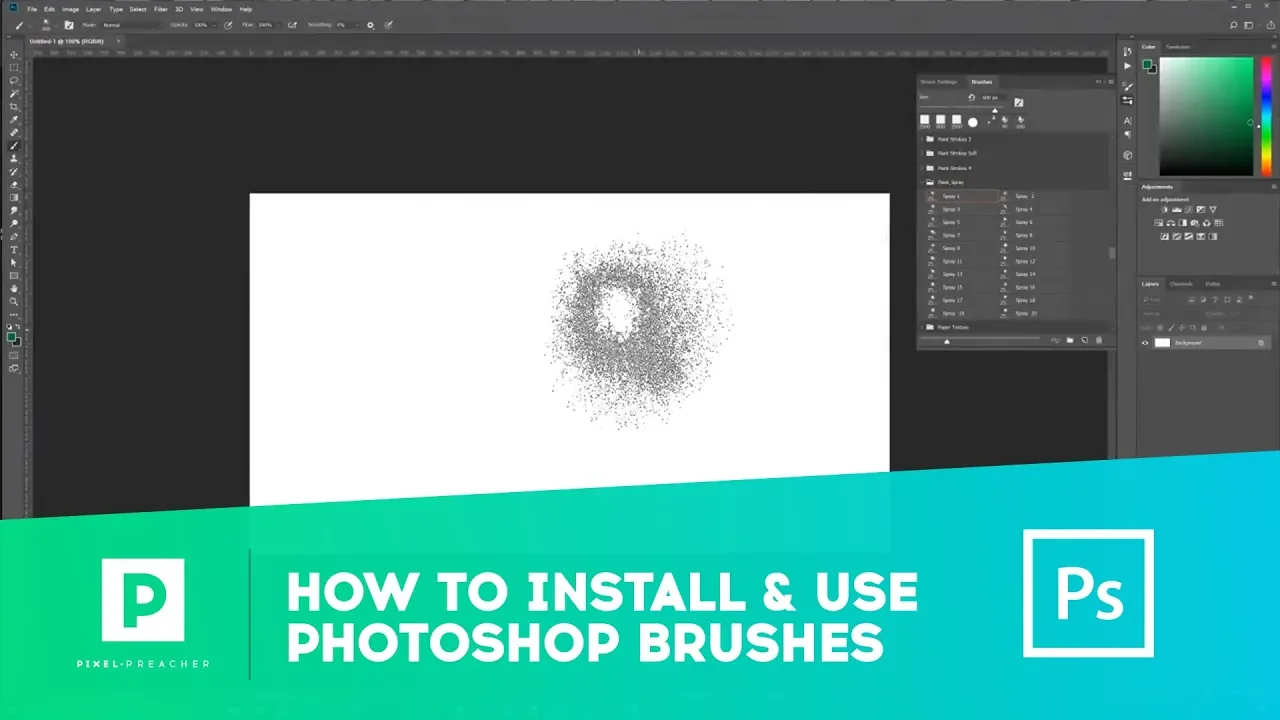Select the Eraser tool
The image size is (1280, 720).
click(x=14, y=184)
